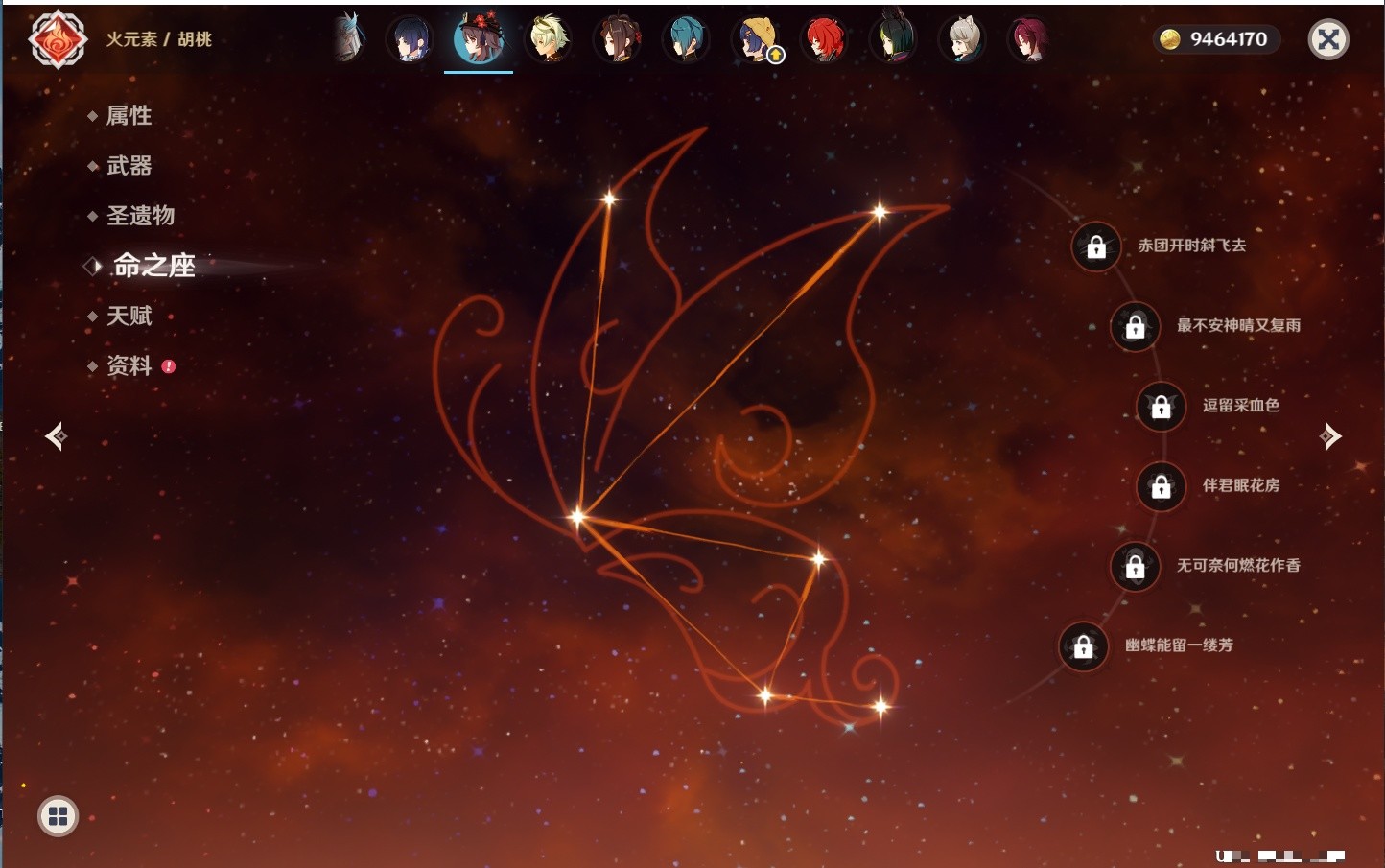Select the avatar wearing a yellow beanie
The width and height of the screenshot is (1385, 868).
pyautogui.click(x=756, y=39)
